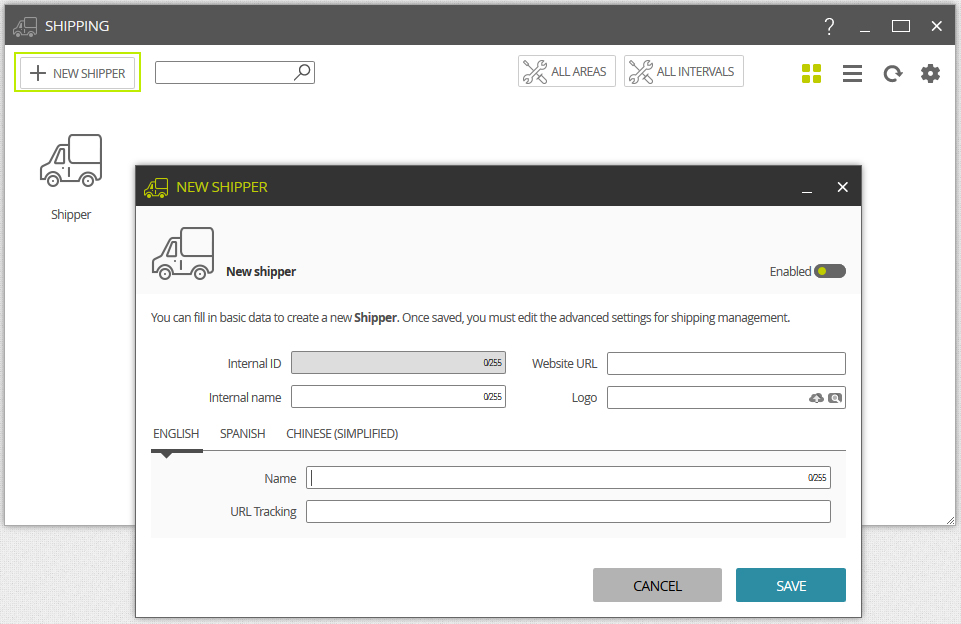Click the CANCEL button
961x624 pixels.
coord(657,585)
